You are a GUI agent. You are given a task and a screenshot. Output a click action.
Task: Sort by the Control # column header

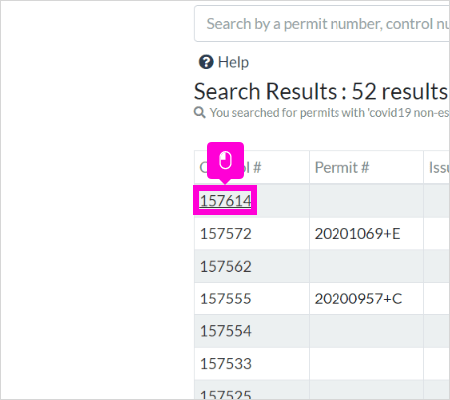pyautogui.click(x=252, y=167)
